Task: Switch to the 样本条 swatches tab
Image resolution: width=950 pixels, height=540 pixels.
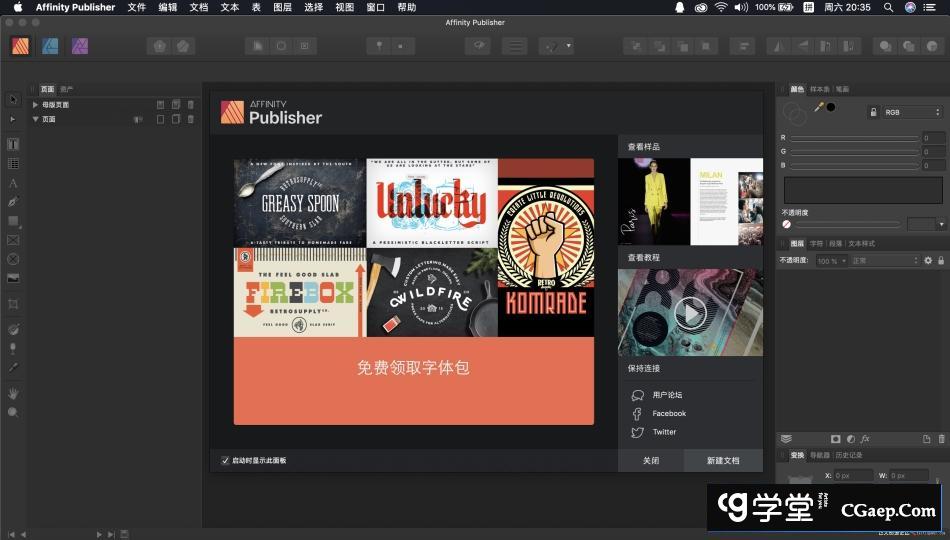Action: point(819,89)
